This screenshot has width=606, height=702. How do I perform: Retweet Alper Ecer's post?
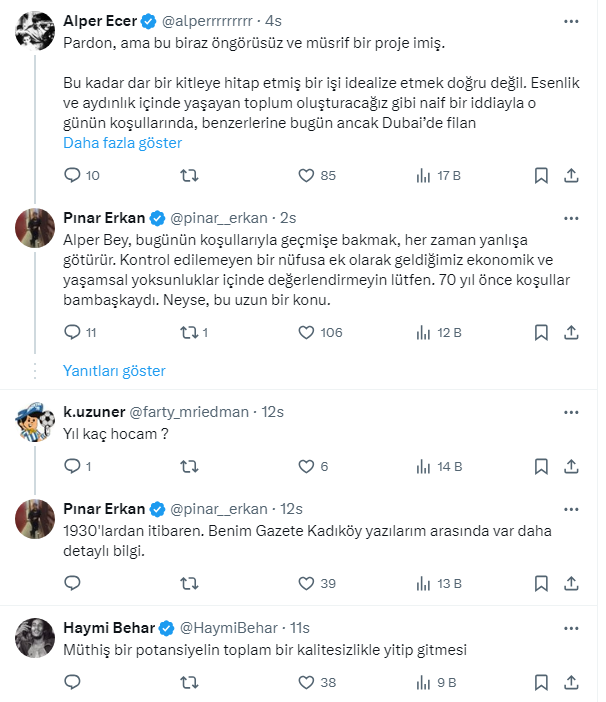tap(187, 176)
